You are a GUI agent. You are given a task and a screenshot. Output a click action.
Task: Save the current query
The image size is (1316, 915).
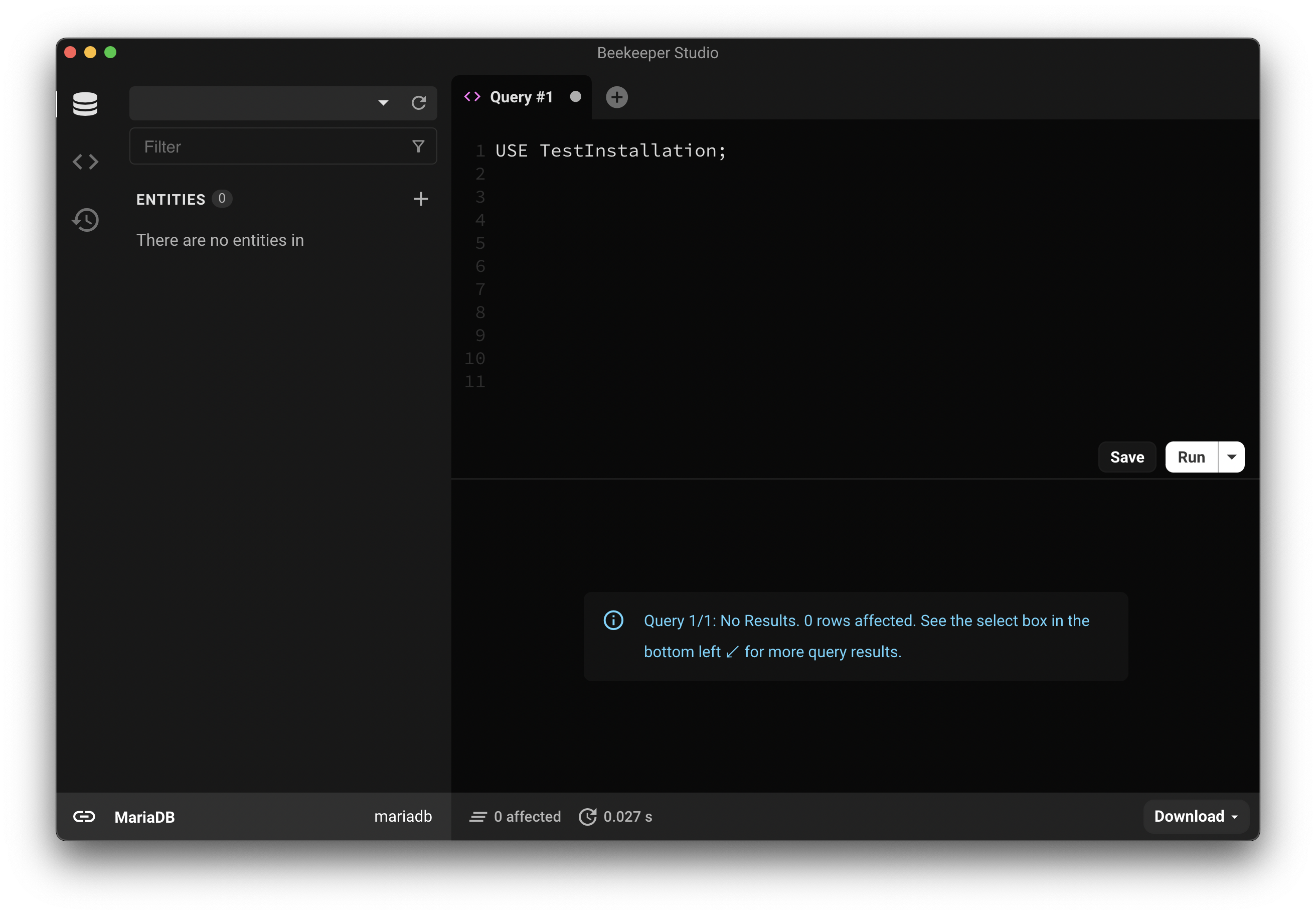coord(1126,457)
